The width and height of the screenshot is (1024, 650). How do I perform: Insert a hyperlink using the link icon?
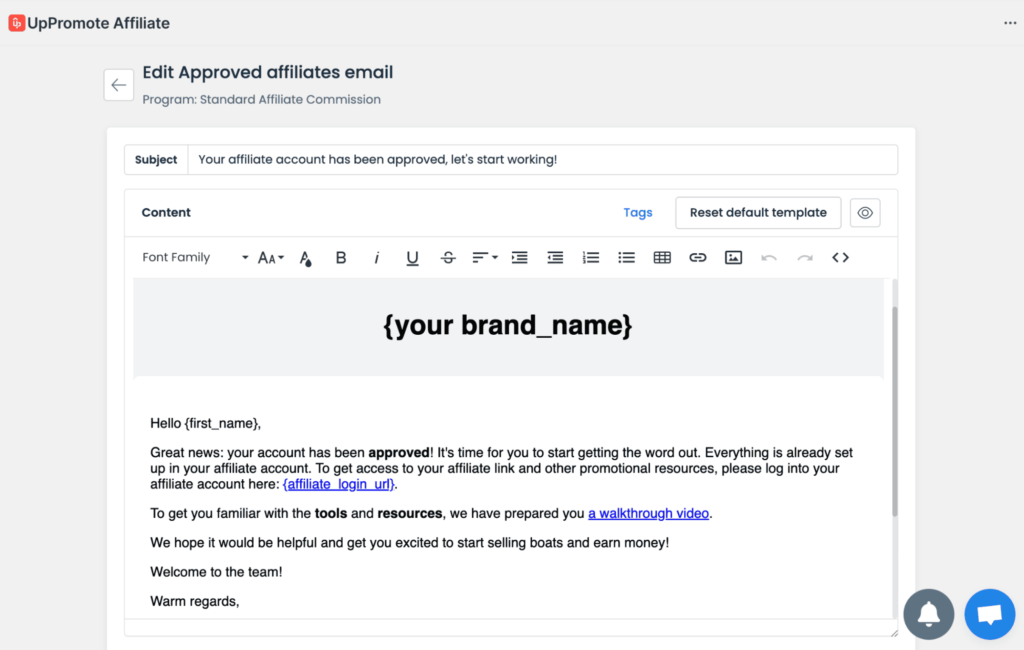pyautogui.click(x=697, y=257)
